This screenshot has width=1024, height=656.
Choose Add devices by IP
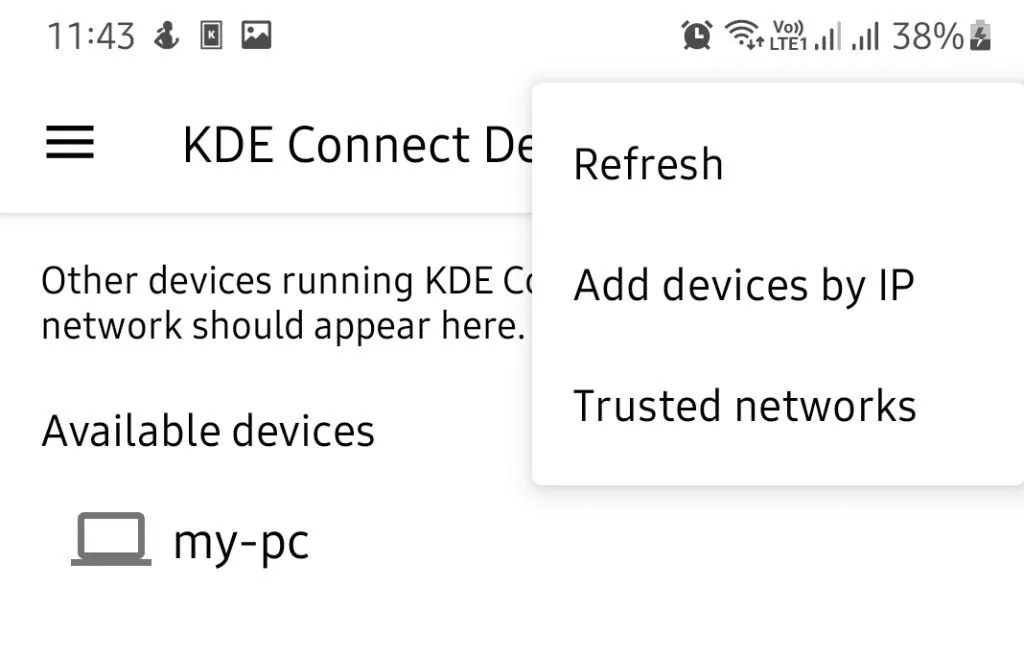[743, 284]
